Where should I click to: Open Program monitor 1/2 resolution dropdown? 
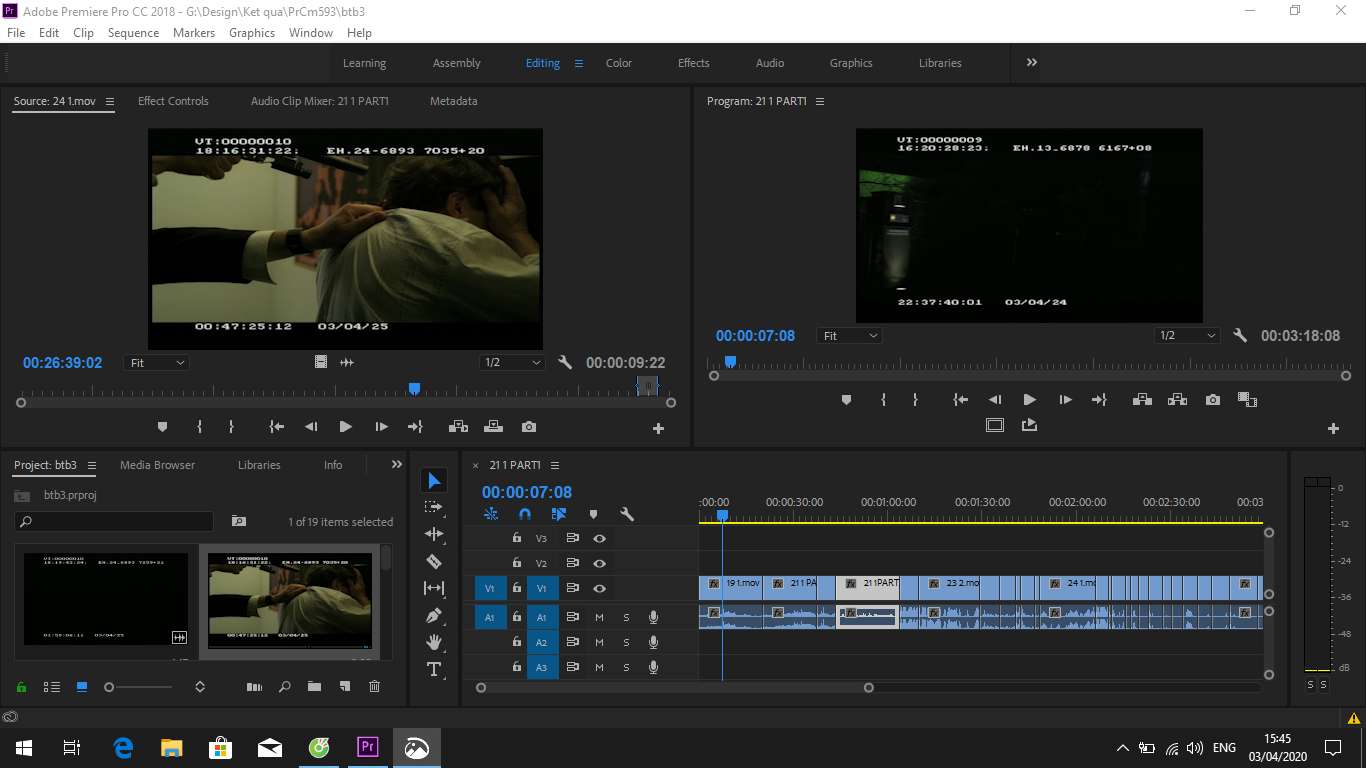[x=1188, y=336]
